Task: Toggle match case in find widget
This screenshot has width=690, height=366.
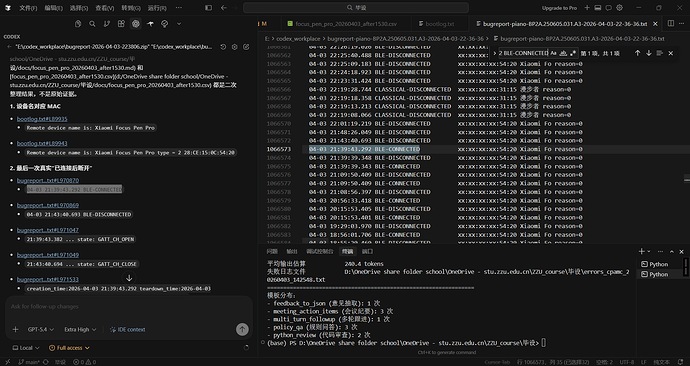Action: pyautogui.click(x=553, y=53)
